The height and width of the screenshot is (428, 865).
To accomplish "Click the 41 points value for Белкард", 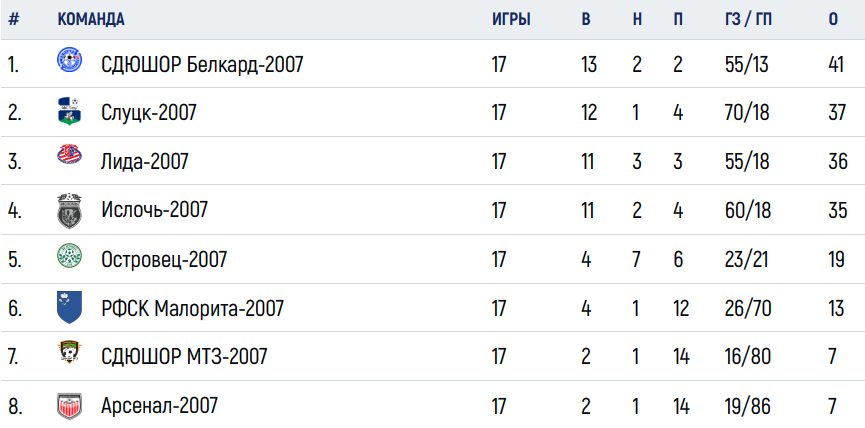I will coord(836,65).
